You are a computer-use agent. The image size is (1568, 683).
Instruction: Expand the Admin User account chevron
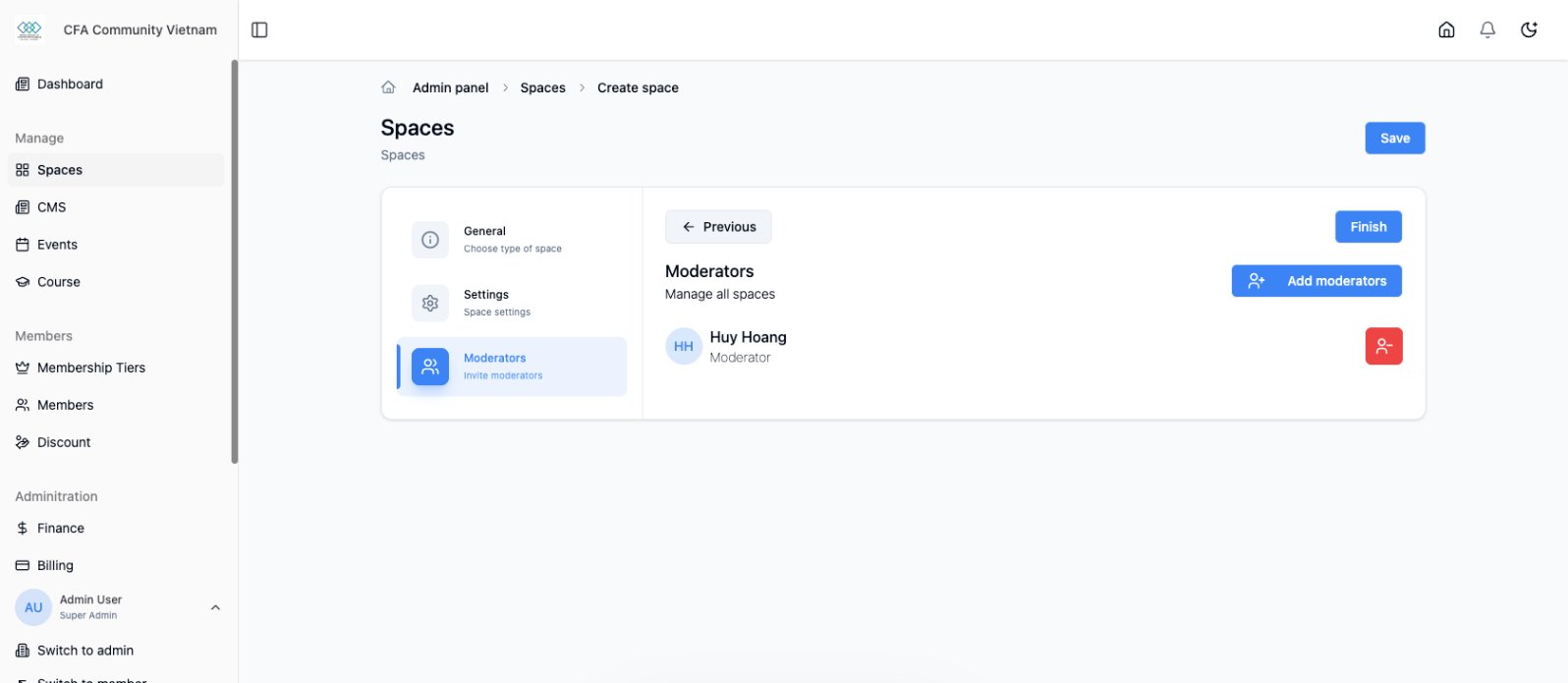[x=215, y=607]
